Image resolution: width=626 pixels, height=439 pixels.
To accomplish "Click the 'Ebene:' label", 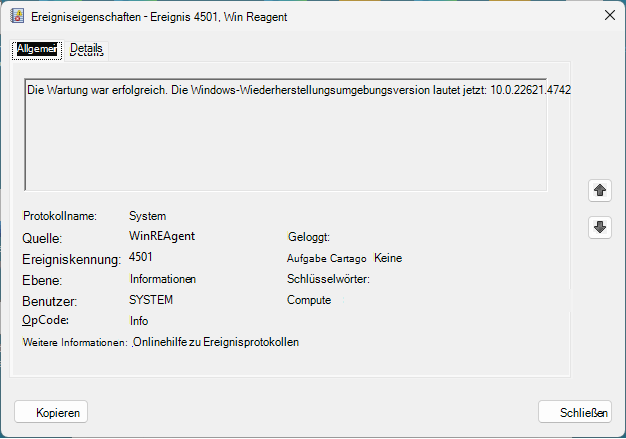I will (x=42, y=280).
